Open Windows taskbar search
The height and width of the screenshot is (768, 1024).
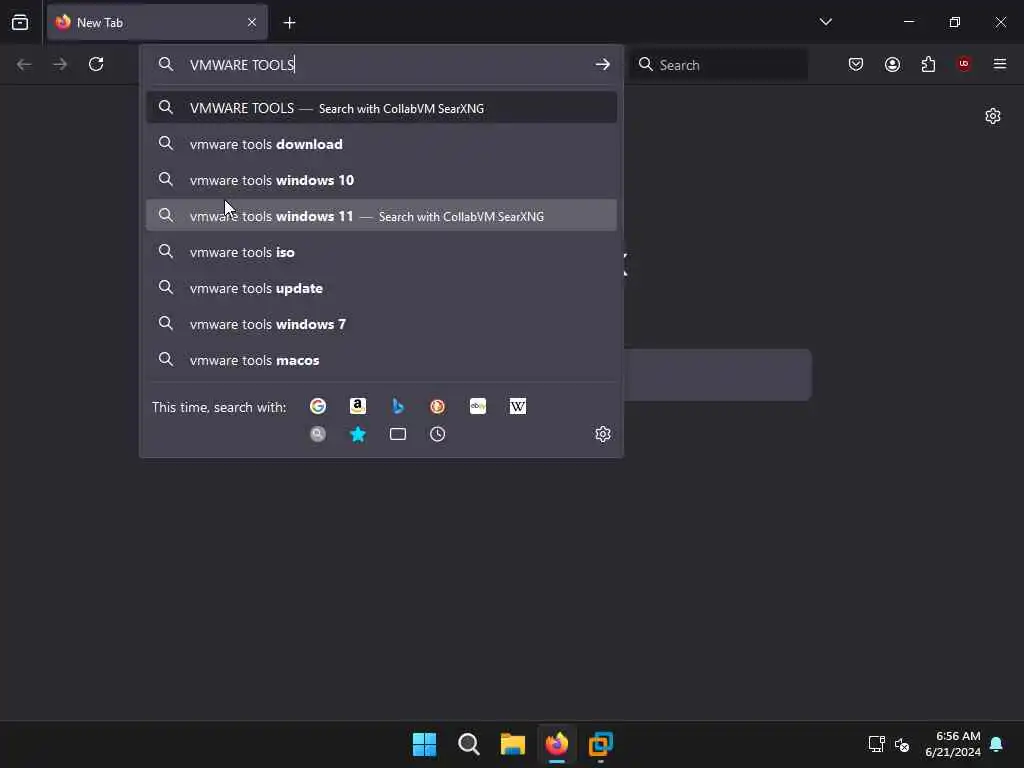[x=468, y=744]
